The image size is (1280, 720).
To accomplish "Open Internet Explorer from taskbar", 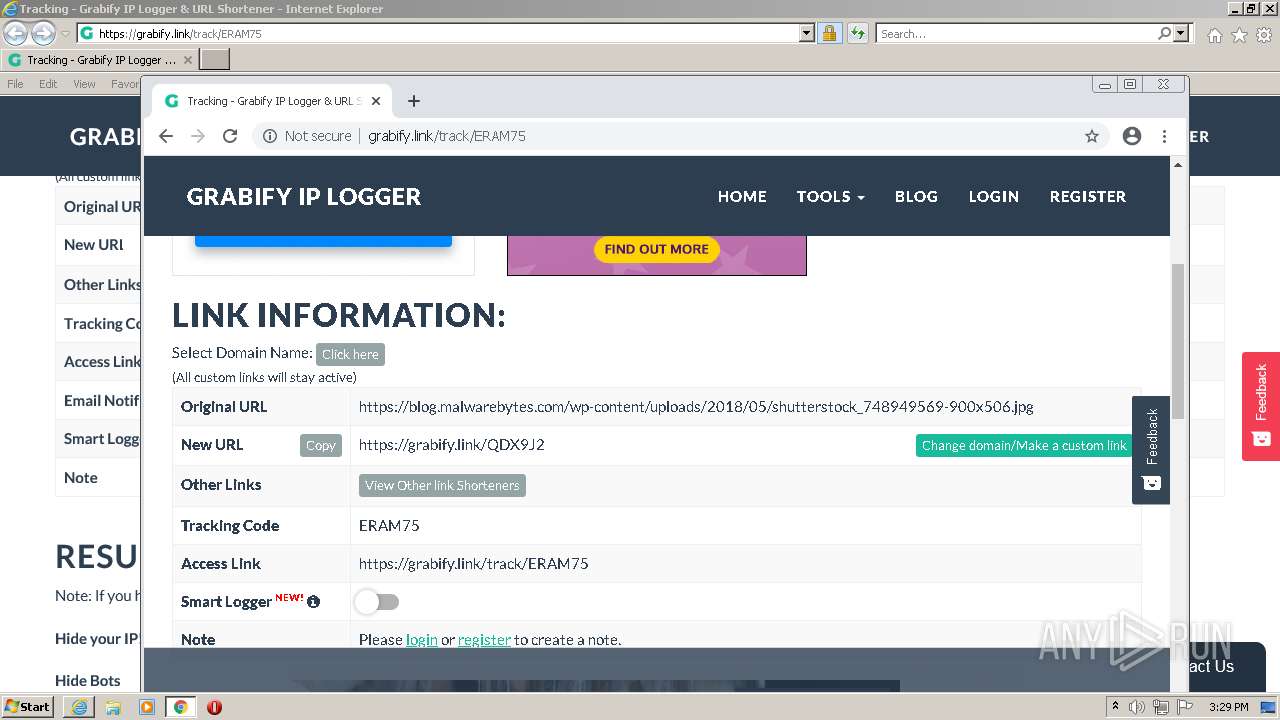I will 79,707.
